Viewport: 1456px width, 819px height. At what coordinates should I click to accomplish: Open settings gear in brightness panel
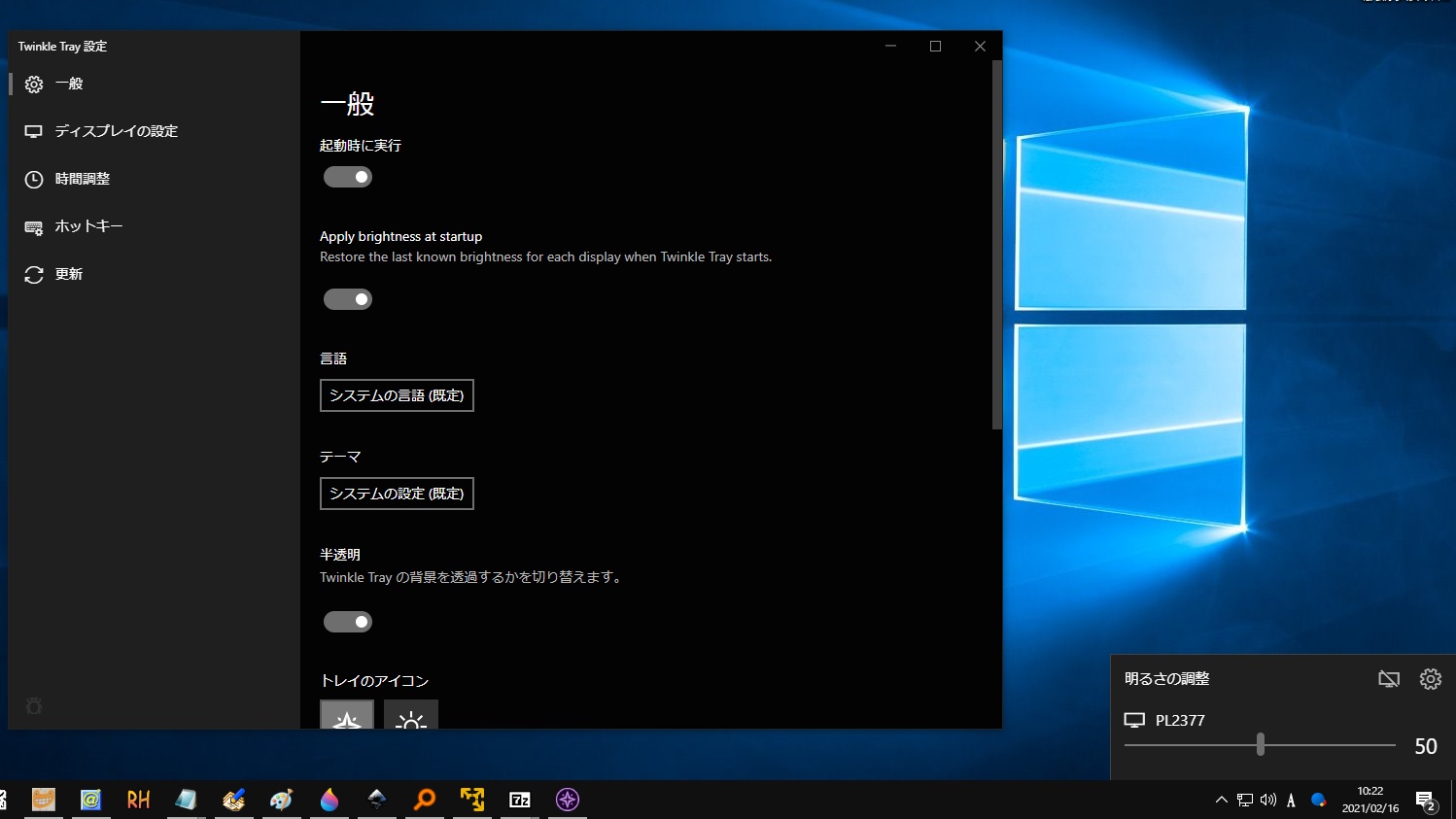pyautogui.click(x=1431, y=679)
